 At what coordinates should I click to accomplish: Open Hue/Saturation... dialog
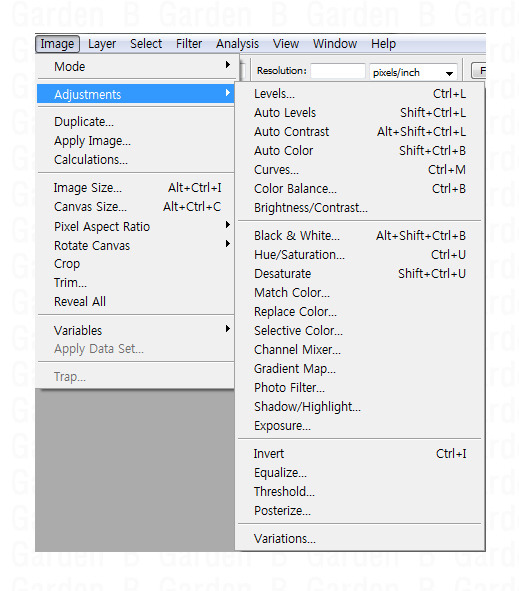[360, 254]
